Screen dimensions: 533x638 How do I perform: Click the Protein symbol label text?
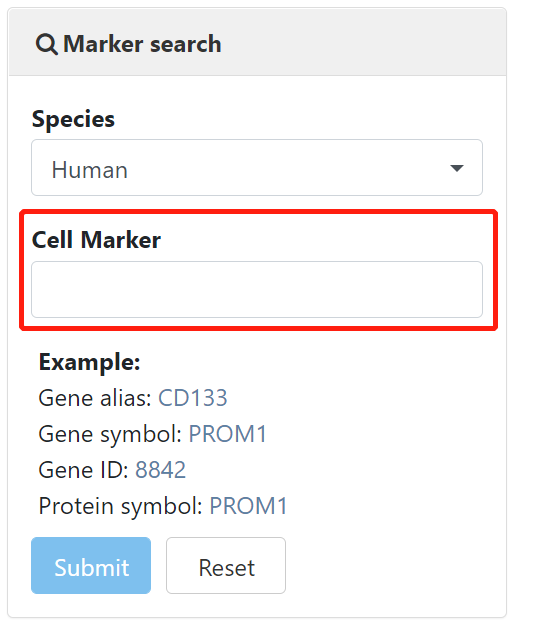point(120,507)
